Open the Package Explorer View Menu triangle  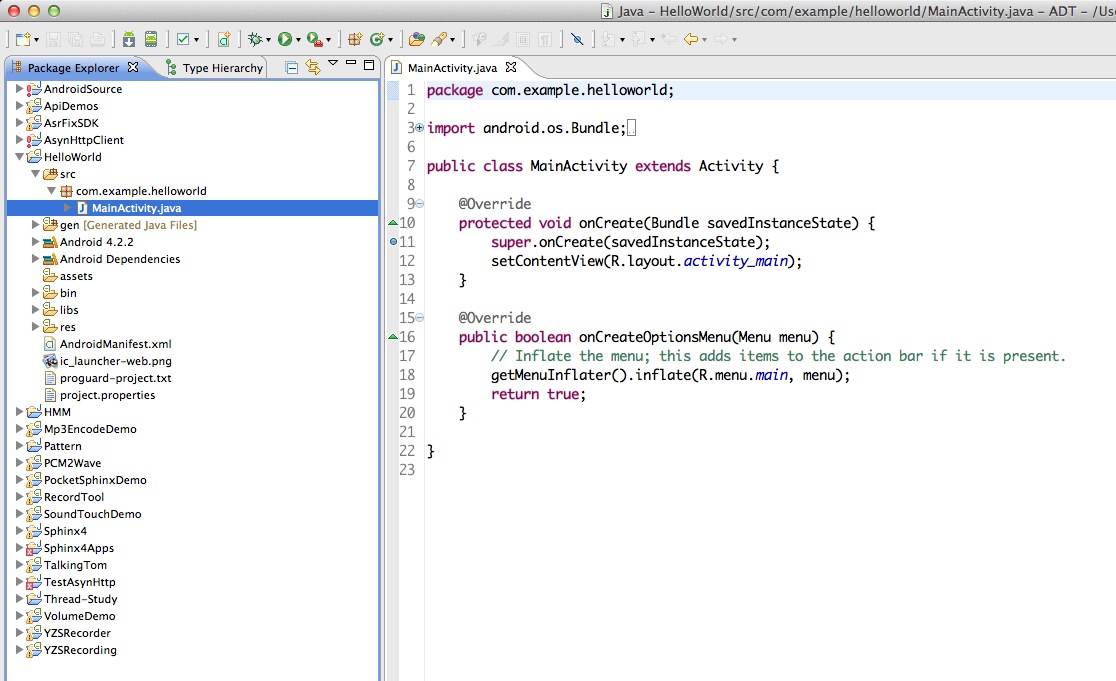pyautogui.click(x=332, y=63)
